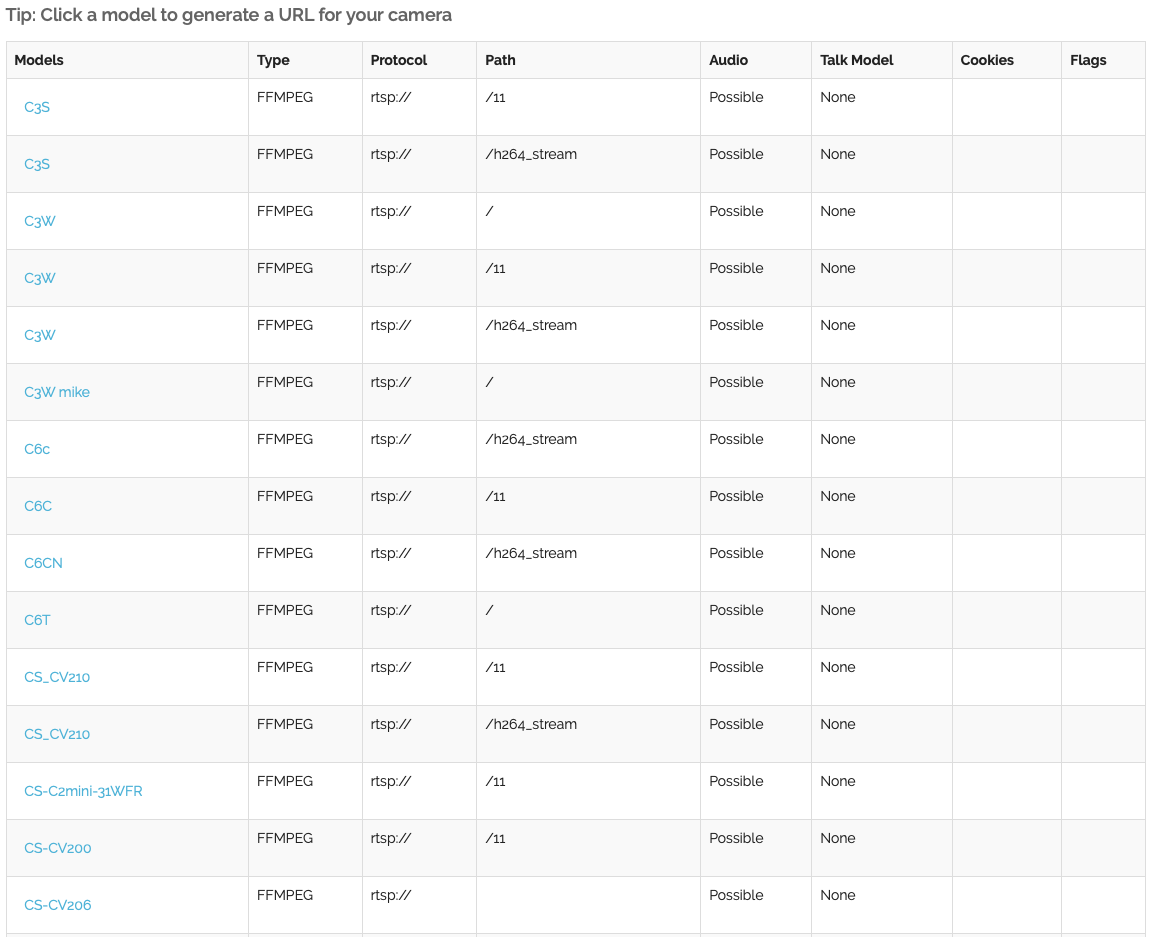
Task: Choose the C3W model with /11 path
Action: coord(40,278)
